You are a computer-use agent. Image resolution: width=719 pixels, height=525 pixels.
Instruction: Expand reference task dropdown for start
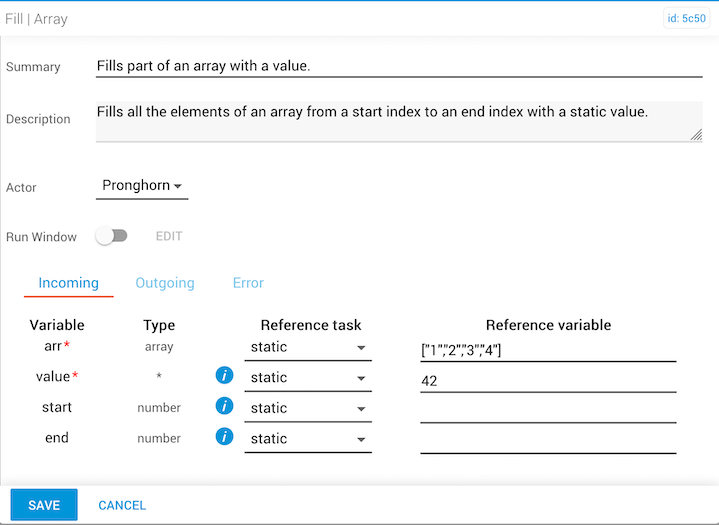307,408
